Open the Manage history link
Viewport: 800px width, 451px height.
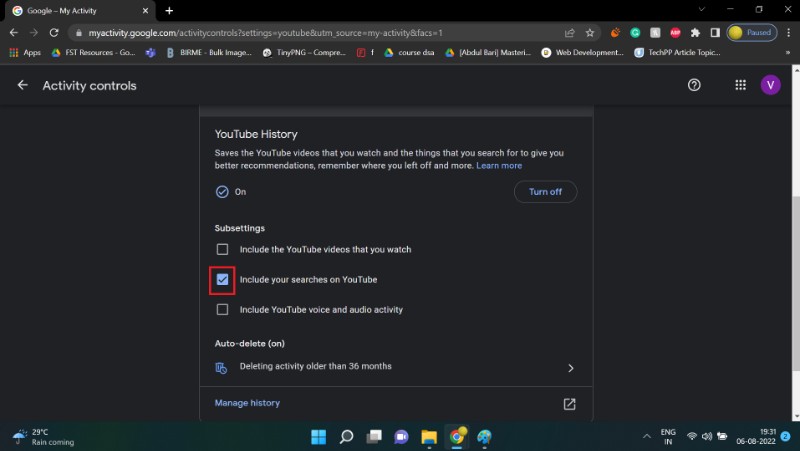click(x=247, y=403)
